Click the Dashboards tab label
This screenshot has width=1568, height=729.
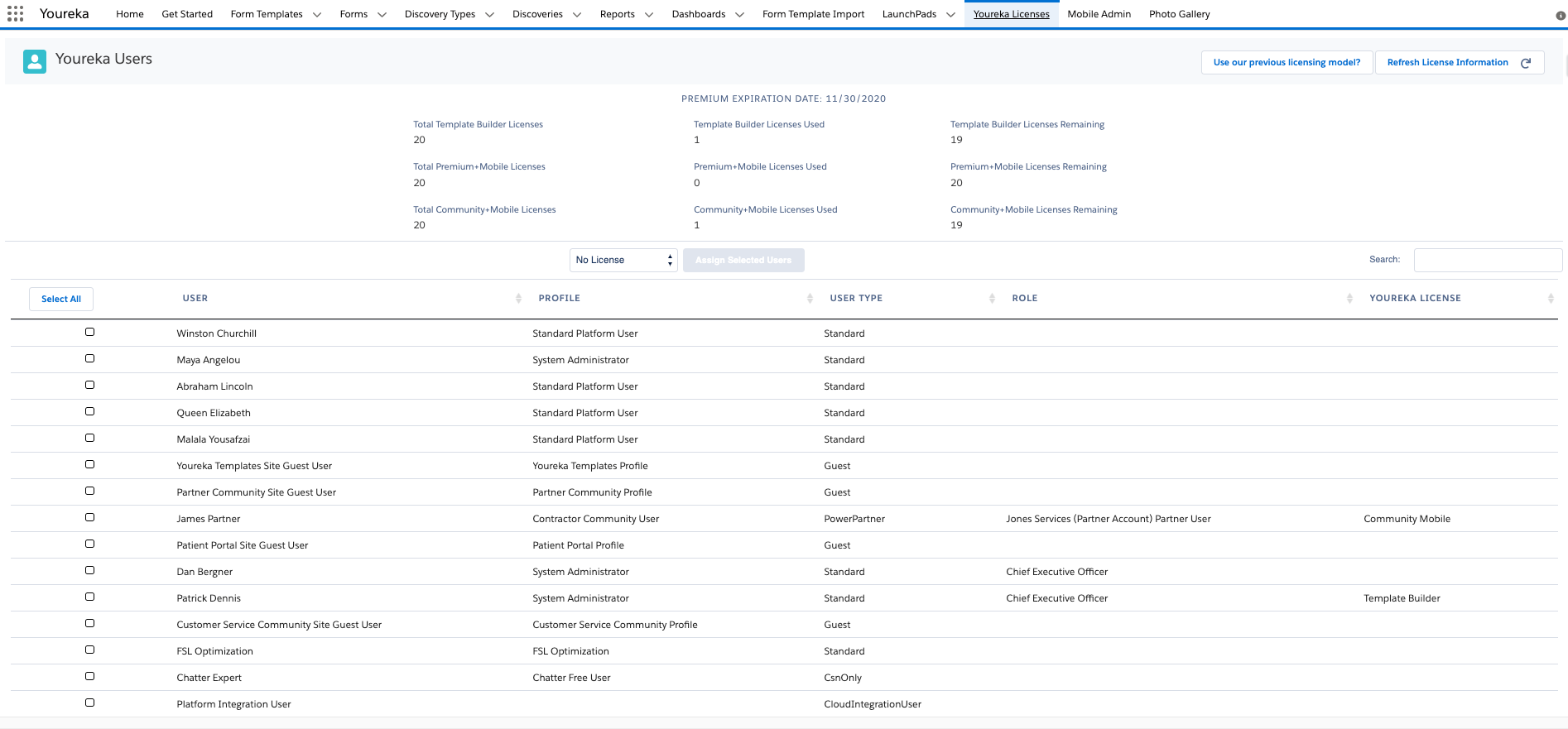click(x=699, y=14)
